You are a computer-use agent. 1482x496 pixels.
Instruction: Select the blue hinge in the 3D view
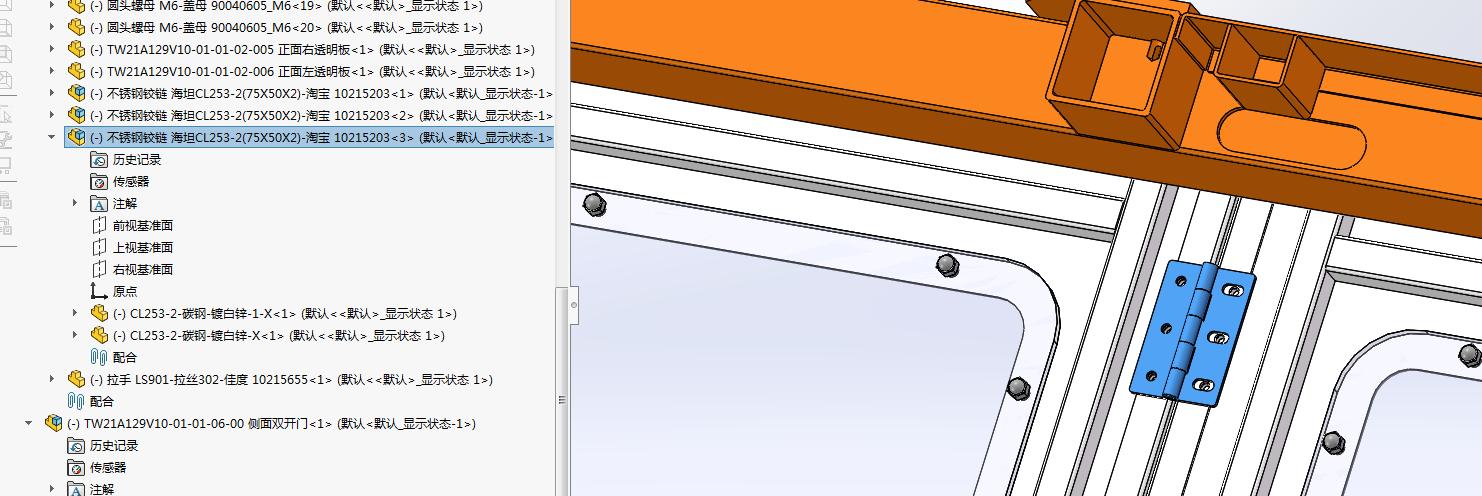coord(1192,333)
